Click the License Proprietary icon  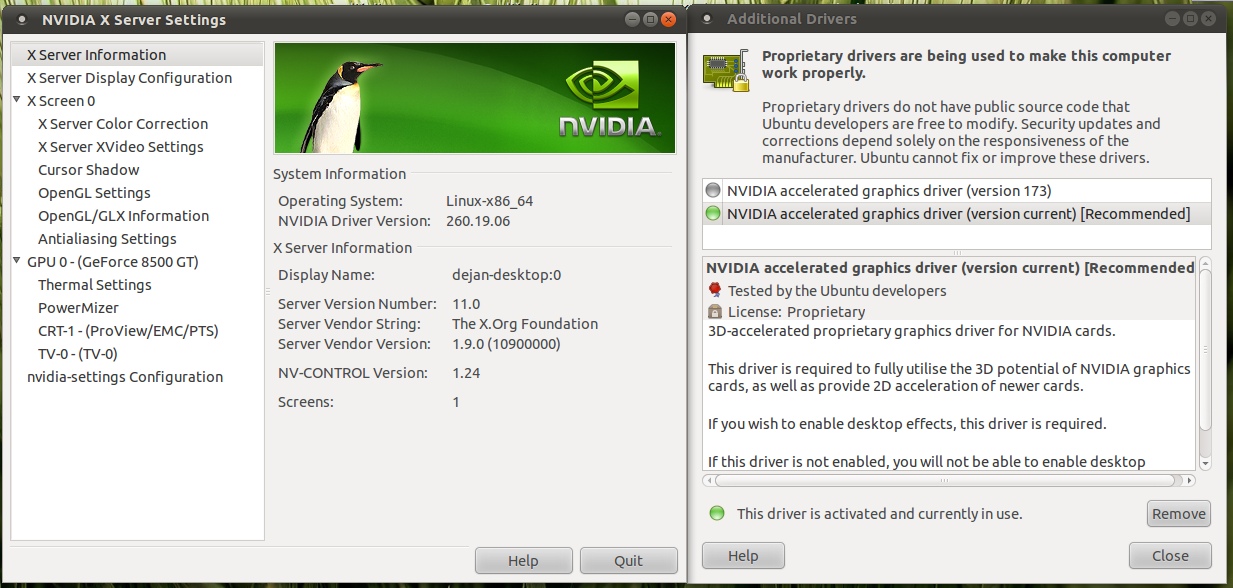tap(714, 312)
